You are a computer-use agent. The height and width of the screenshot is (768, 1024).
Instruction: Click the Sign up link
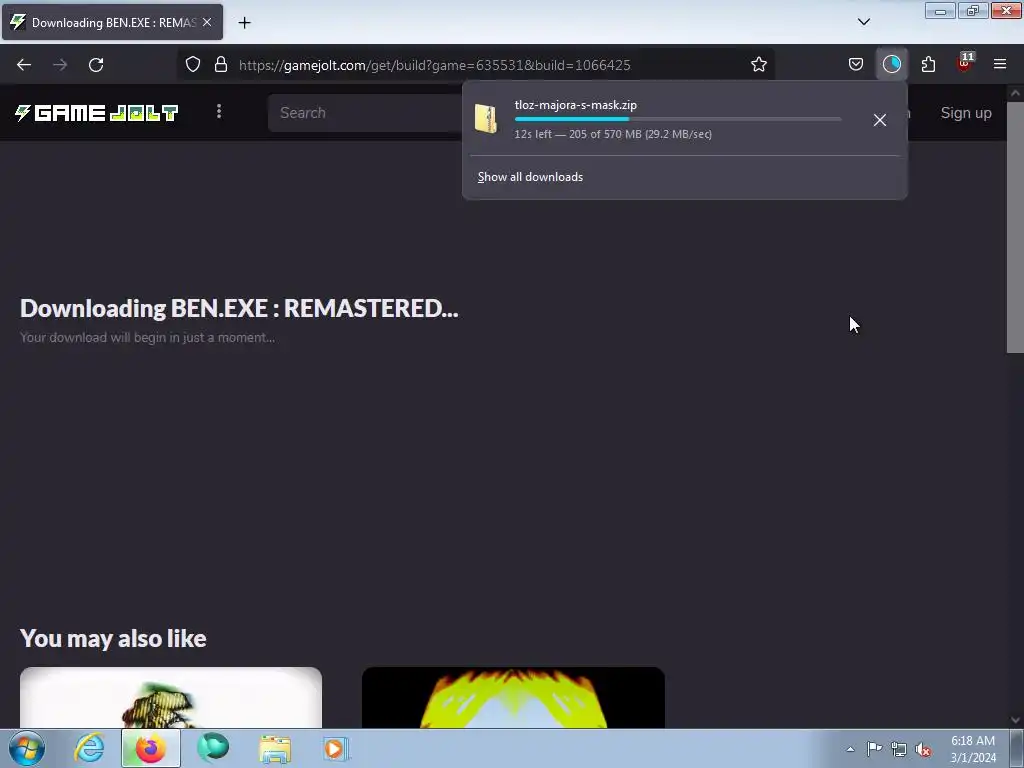[x=966, y=113]
